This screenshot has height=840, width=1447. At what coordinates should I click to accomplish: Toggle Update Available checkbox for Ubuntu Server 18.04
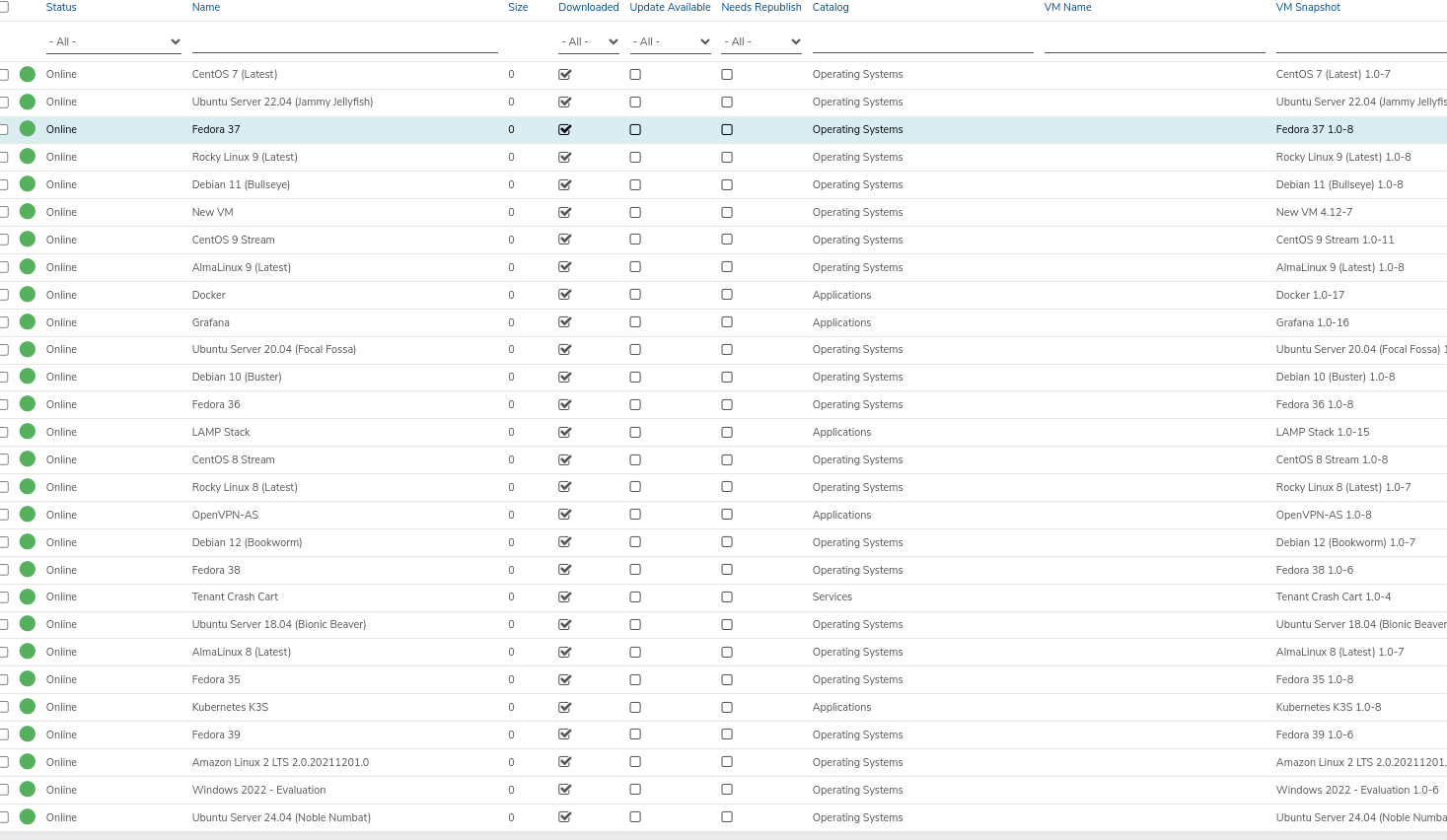(635, 624)
